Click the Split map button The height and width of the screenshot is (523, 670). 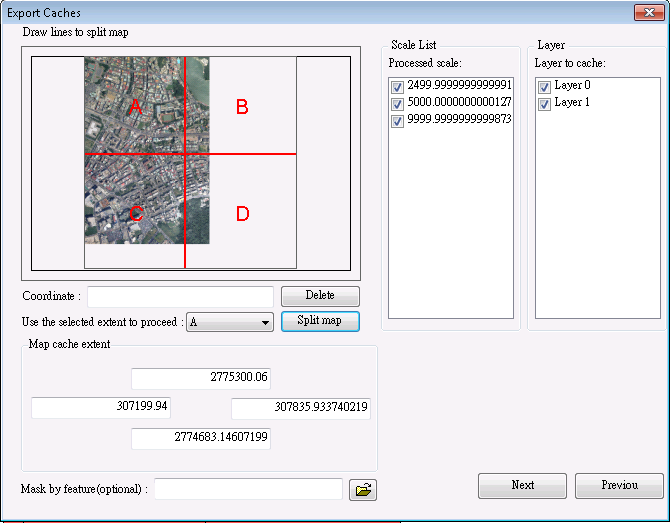320,321
